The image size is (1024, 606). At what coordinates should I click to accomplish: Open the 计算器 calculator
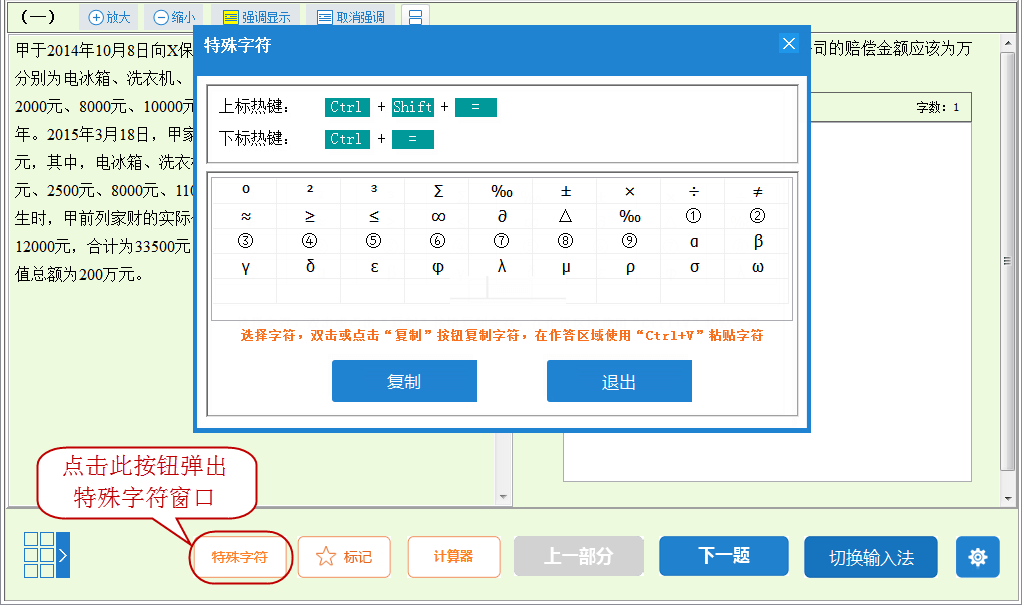(453, 557)
